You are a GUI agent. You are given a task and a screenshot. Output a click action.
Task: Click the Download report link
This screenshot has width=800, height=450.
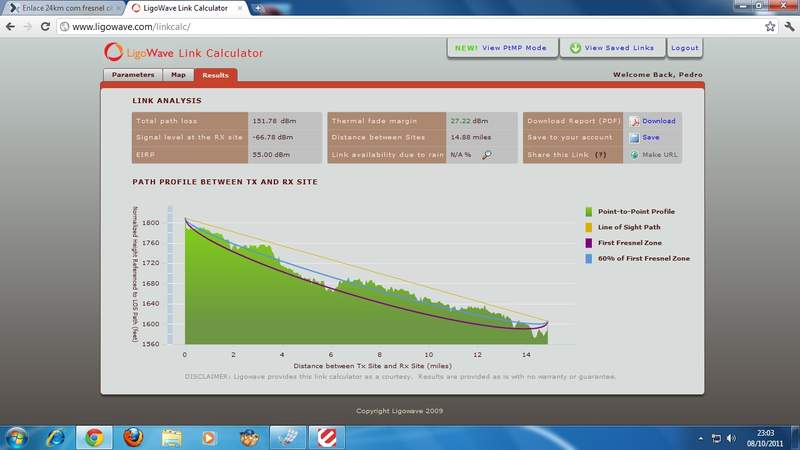coord(659,121)
